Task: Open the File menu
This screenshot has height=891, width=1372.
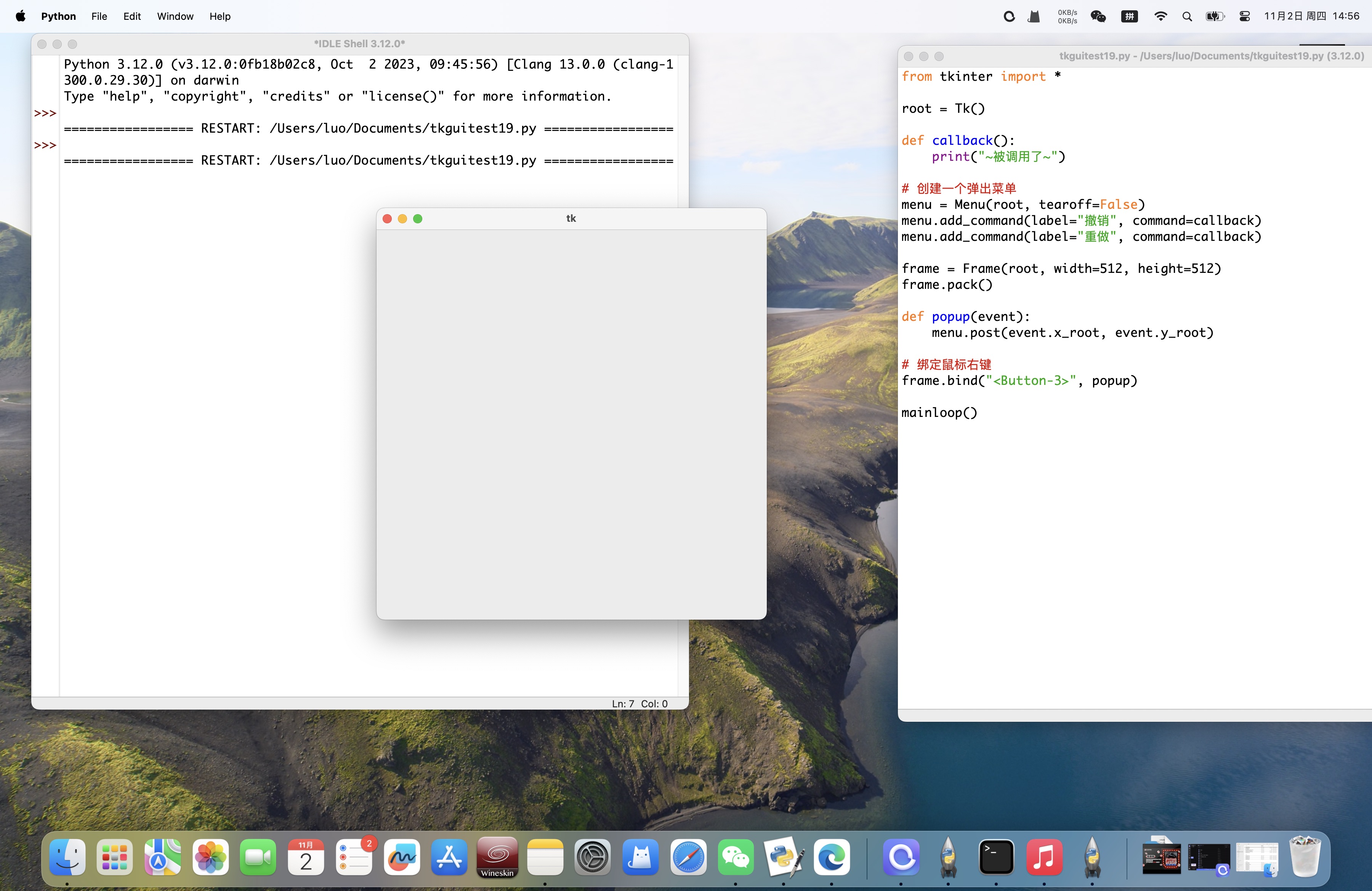Action: [x=99, y=16]
